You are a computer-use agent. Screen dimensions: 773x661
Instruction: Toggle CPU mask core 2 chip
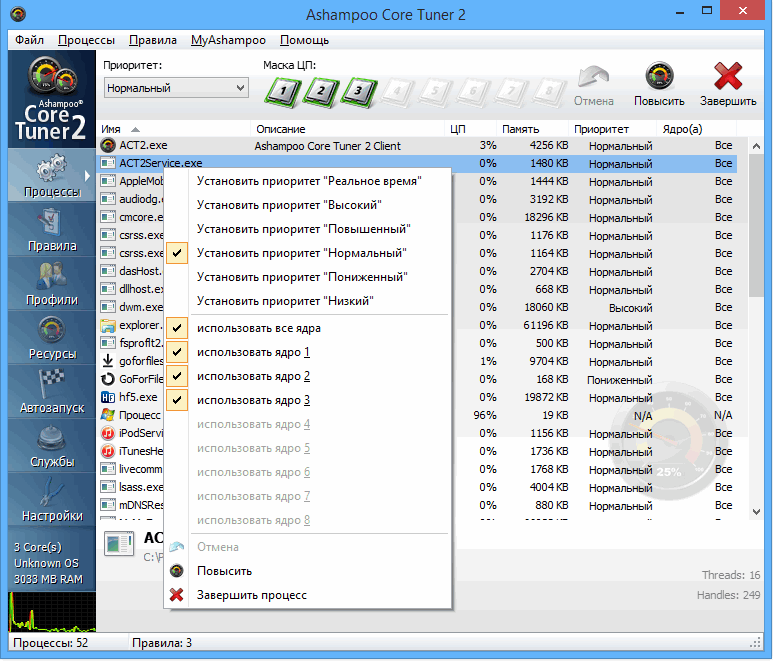click(321, 92)
